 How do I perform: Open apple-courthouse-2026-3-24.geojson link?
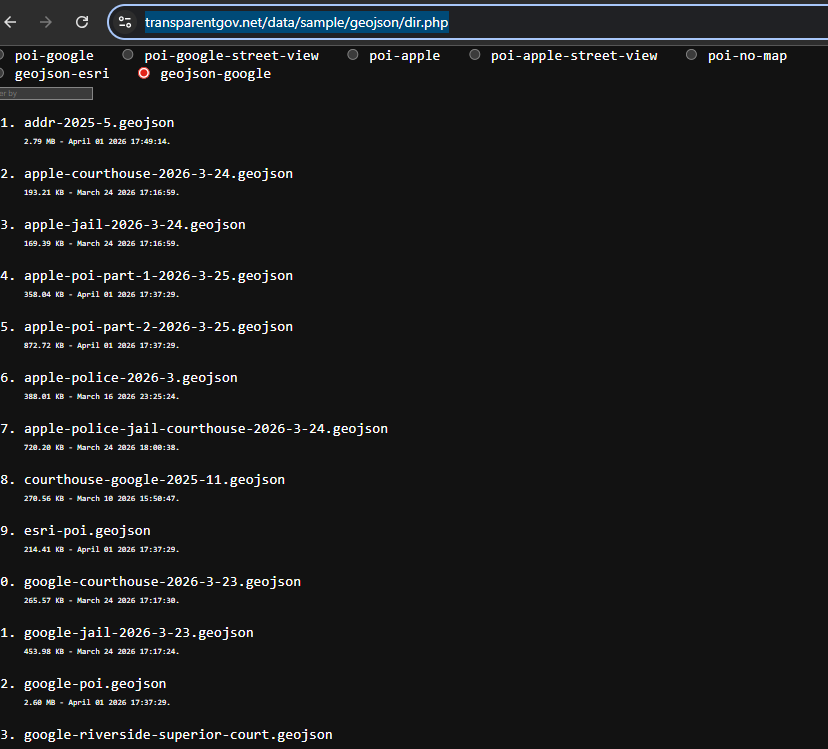tap(158, 174)
